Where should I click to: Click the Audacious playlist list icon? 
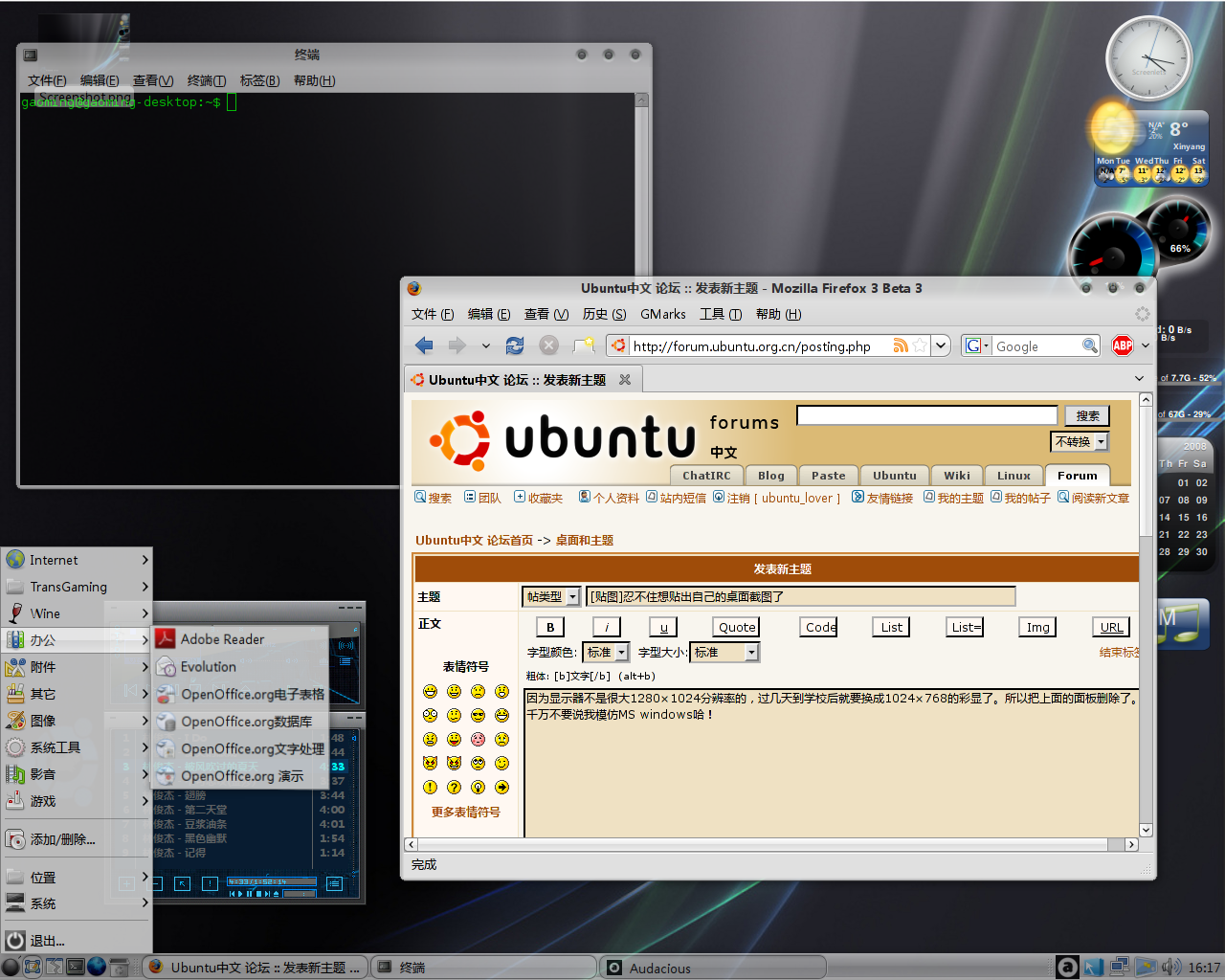click(x=335, y=883)
